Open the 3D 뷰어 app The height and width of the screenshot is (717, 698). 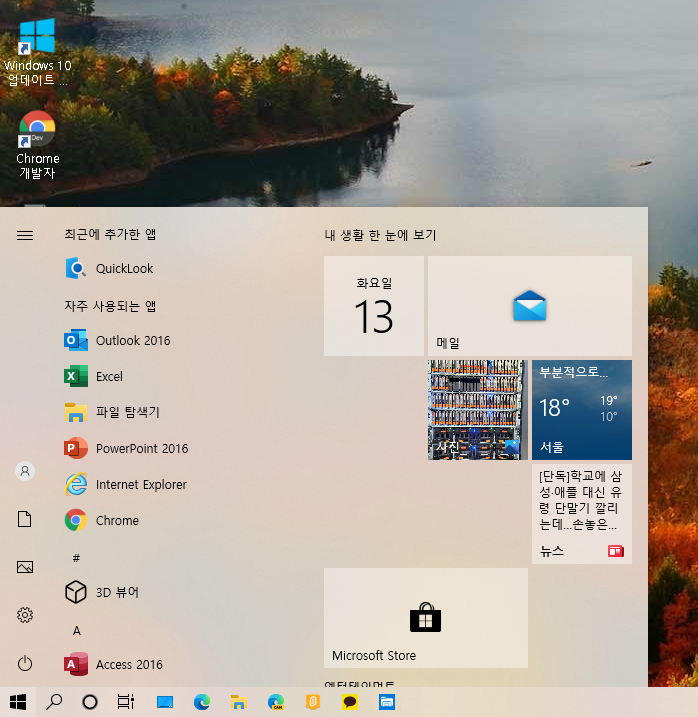116,593
